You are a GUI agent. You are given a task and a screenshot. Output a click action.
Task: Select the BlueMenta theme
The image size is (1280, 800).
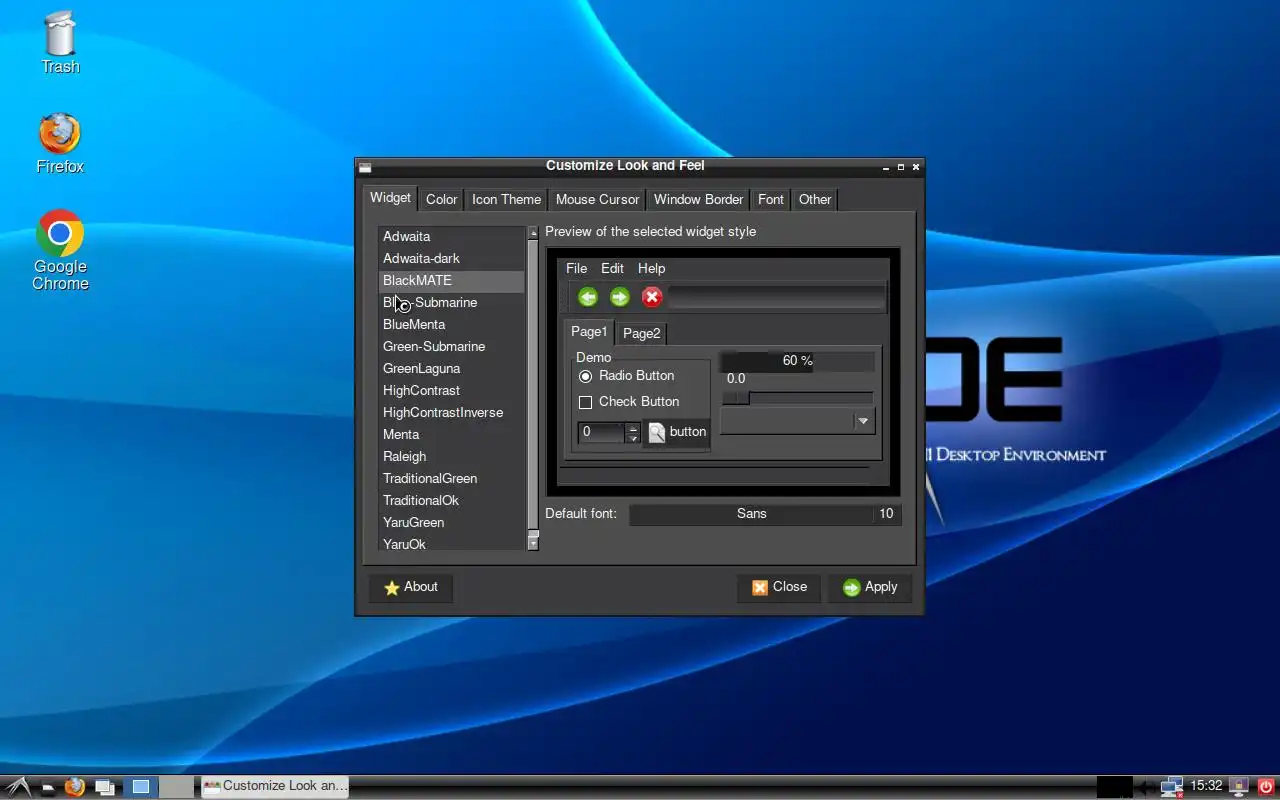451,325
